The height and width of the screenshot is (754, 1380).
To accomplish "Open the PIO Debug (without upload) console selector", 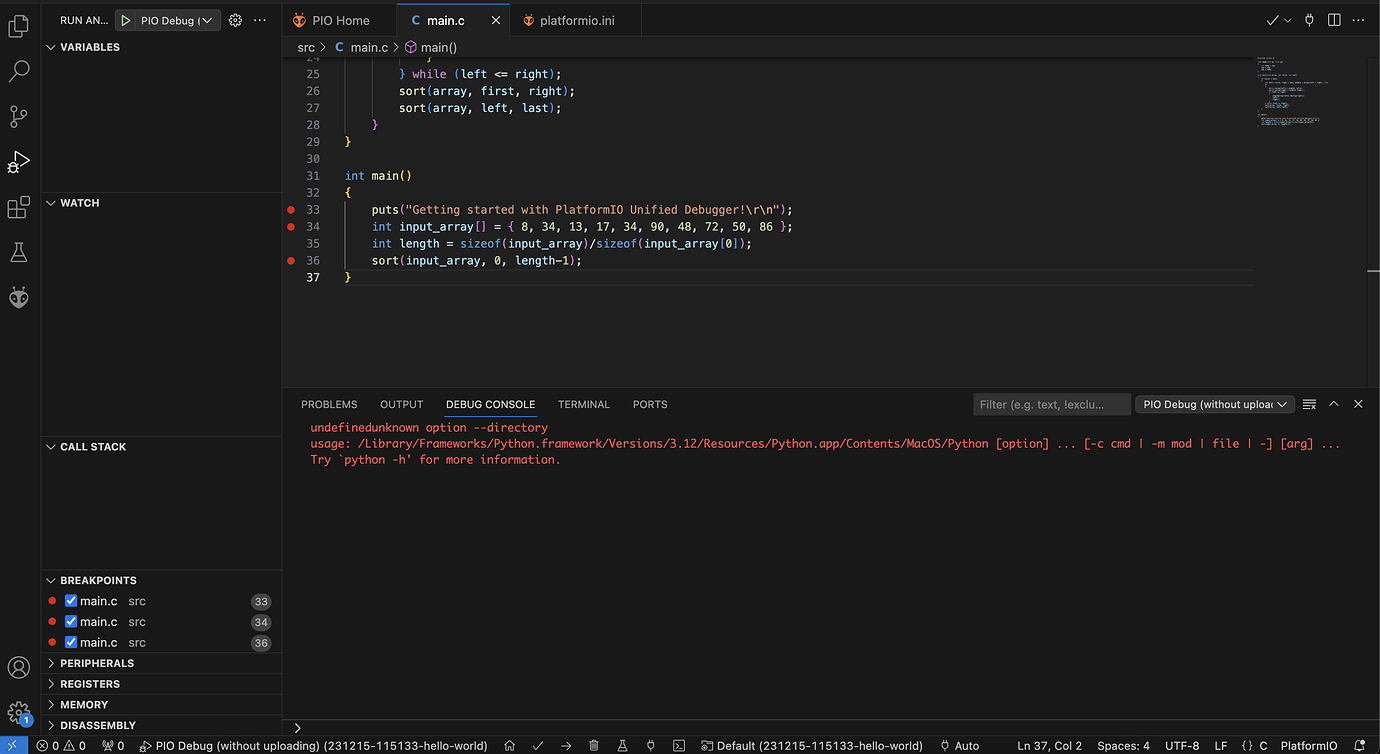I will 1215,404.
